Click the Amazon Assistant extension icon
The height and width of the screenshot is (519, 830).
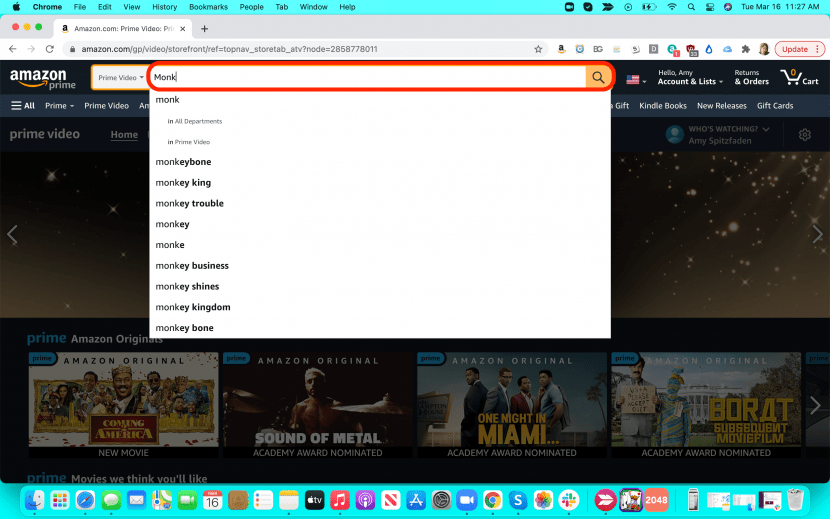561,49
